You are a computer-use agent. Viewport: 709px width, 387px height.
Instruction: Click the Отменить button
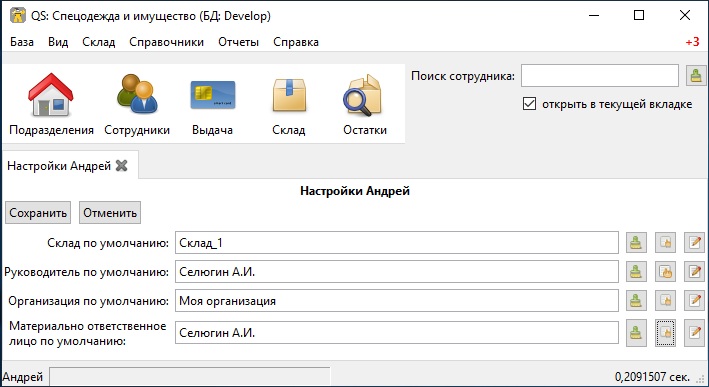[110, 212]
